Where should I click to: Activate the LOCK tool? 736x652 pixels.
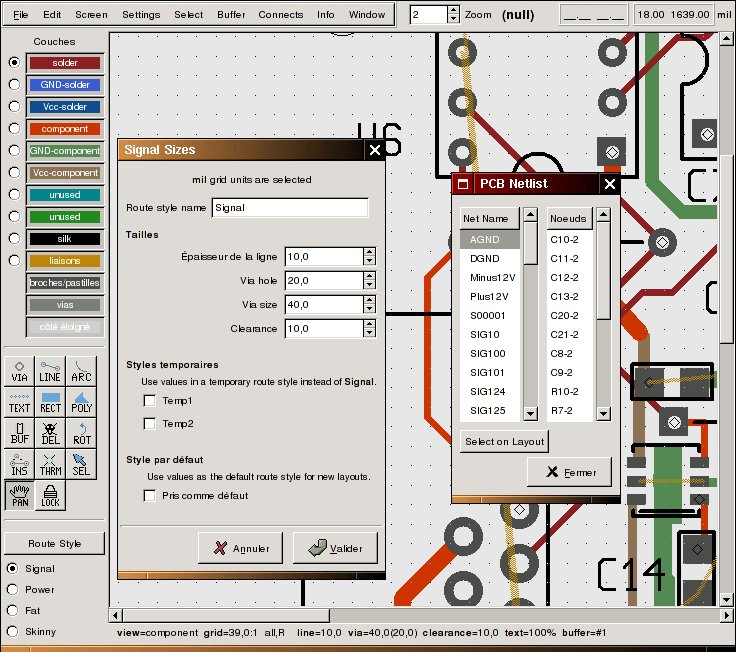(x=50, y=496)
